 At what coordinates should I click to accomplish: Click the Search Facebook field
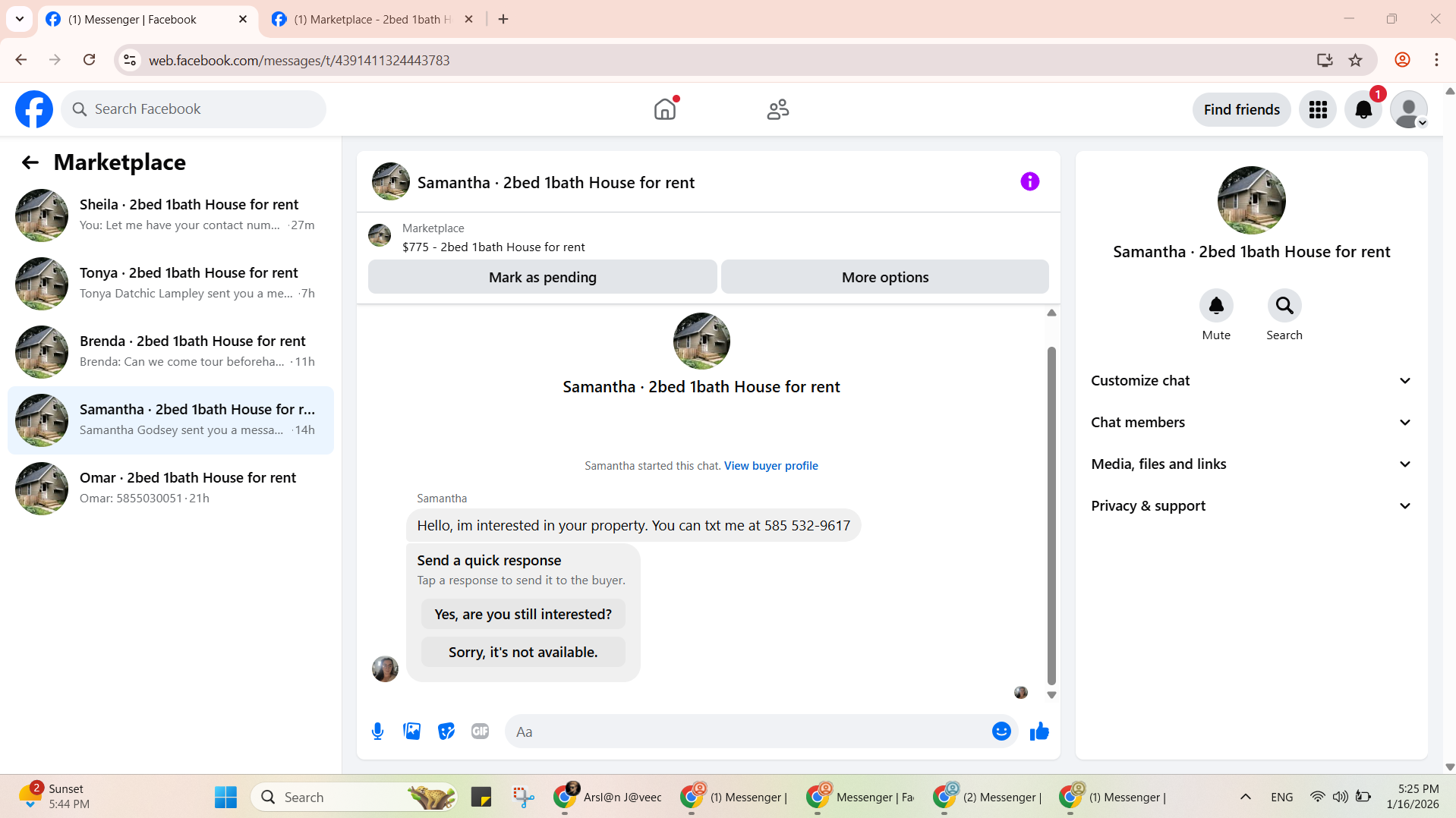pos(194,109)
